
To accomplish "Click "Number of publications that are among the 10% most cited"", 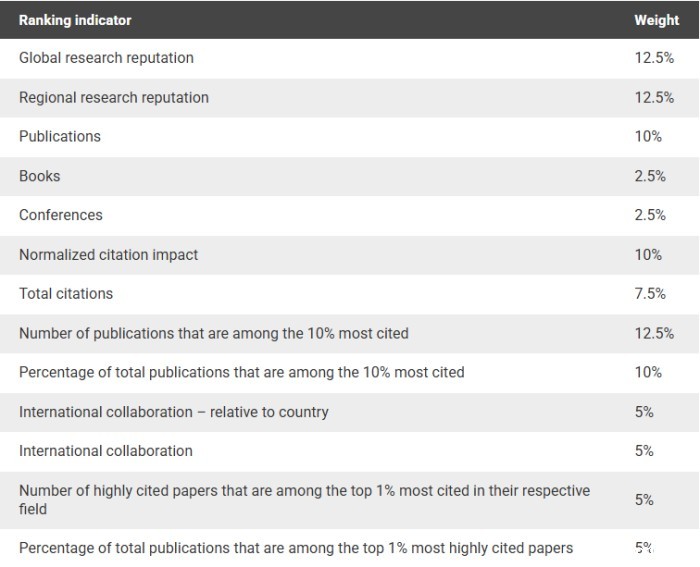I will (214, 333).
